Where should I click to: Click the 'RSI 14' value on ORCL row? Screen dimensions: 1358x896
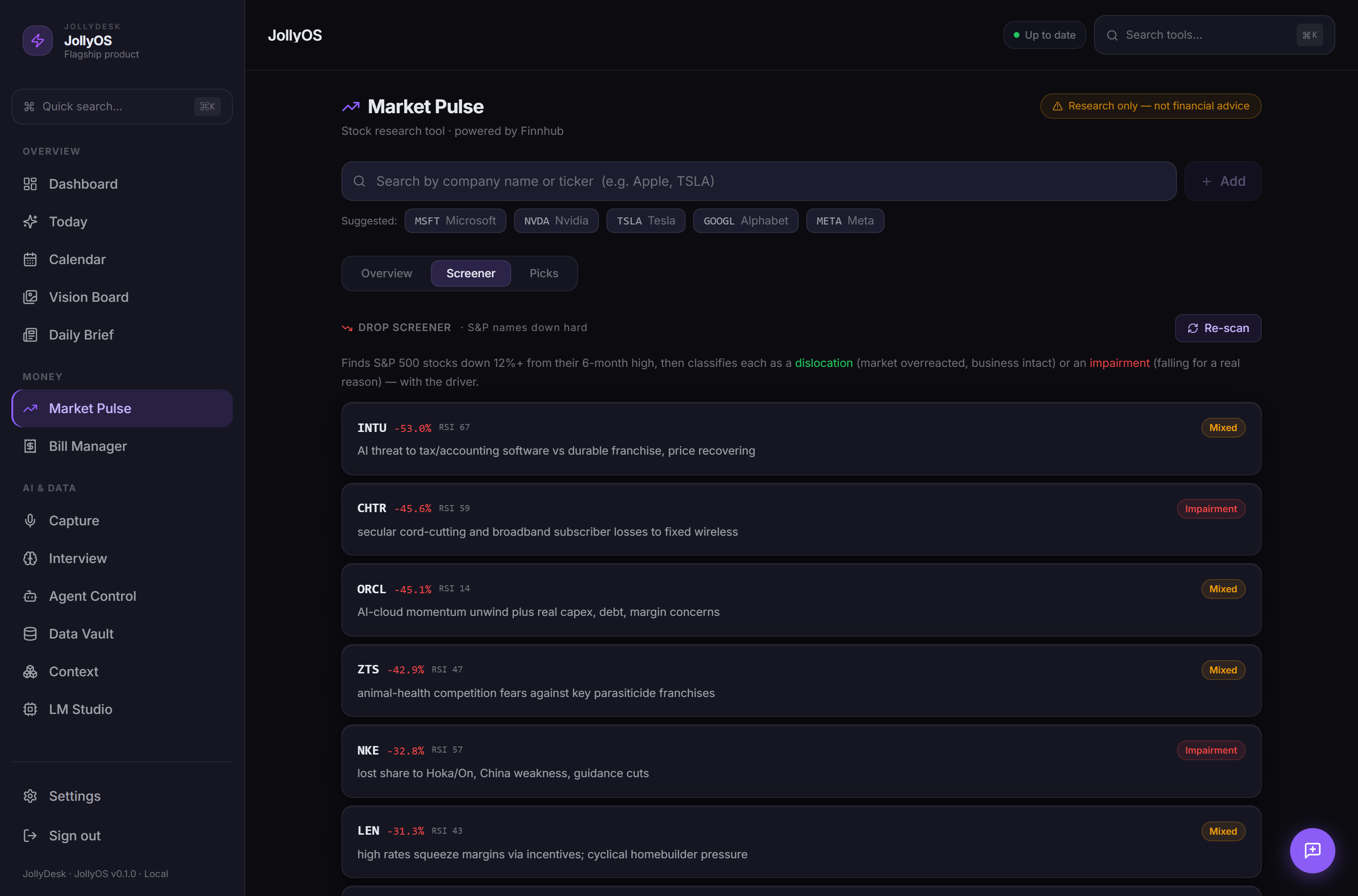(454, 589)
